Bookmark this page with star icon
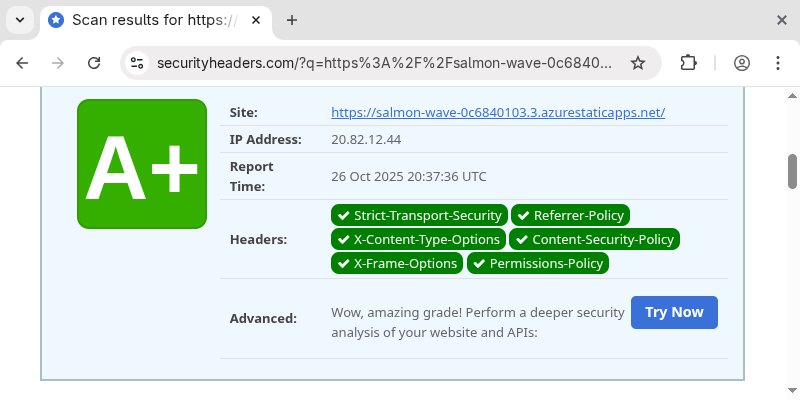This screenshot has width=800, height=400. tap(637, 63)
